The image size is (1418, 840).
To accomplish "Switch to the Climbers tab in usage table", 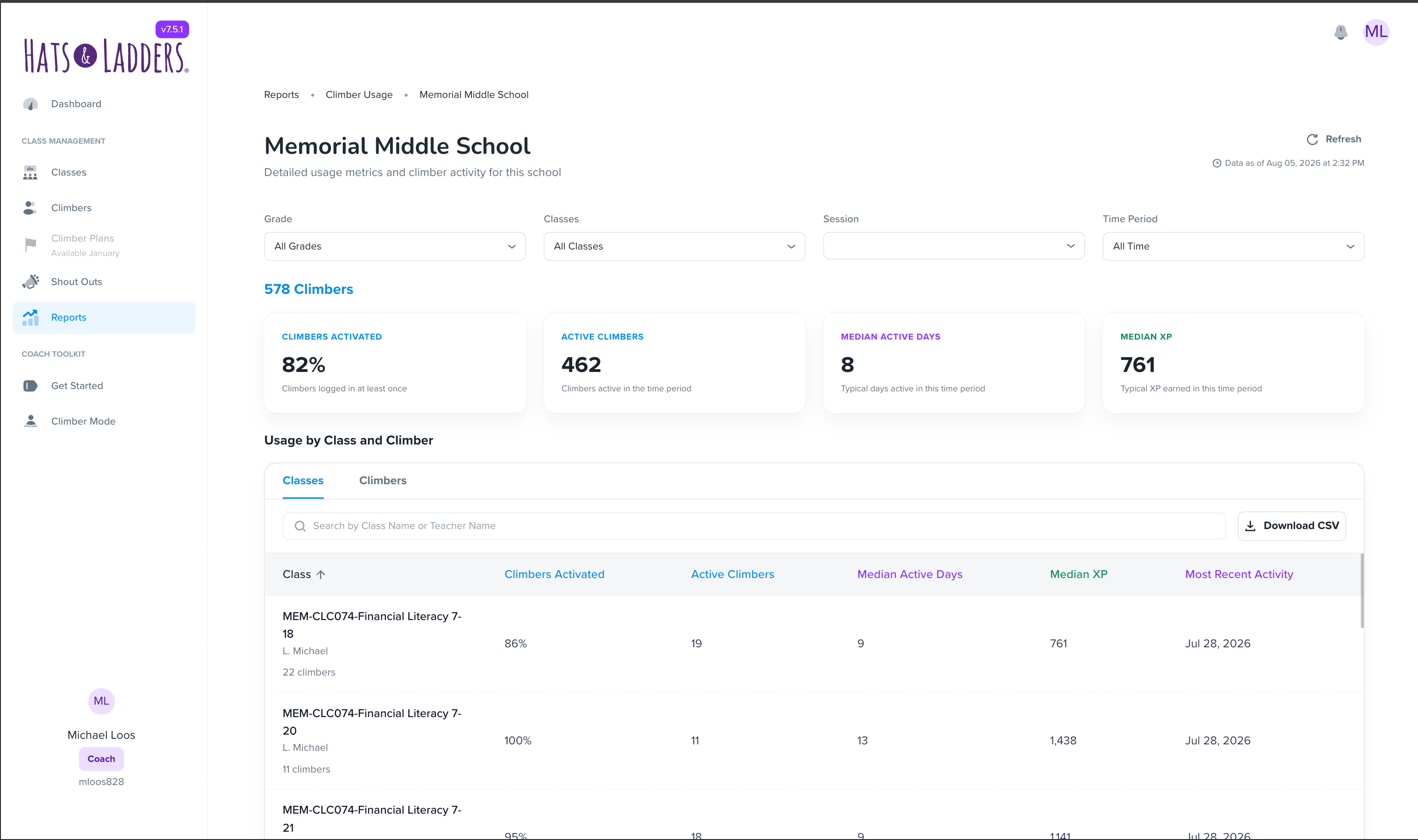I will (383, 481).
